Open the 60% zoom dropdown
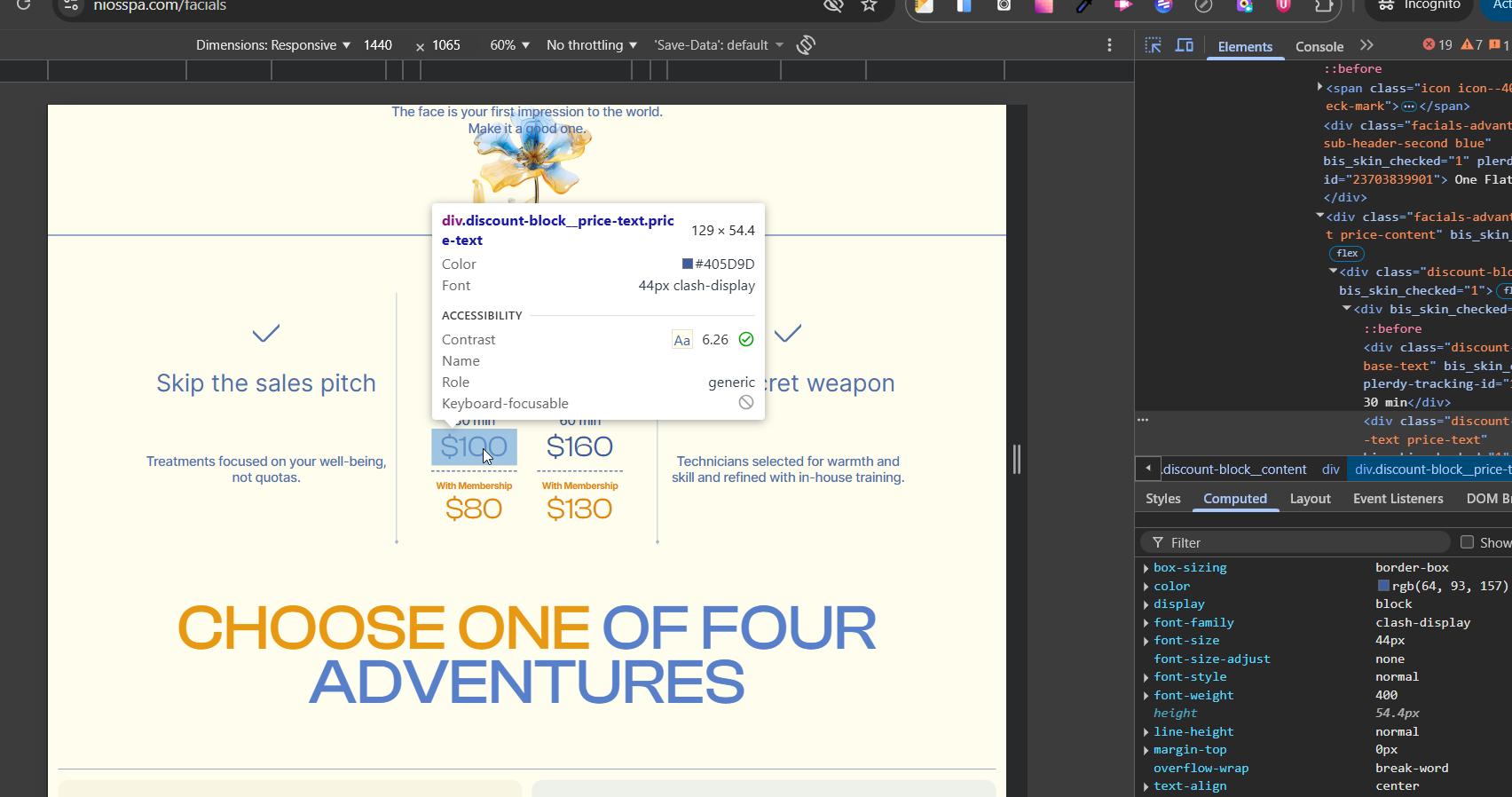This screenshot has height=797, width=1512. [x=509, y=45]
